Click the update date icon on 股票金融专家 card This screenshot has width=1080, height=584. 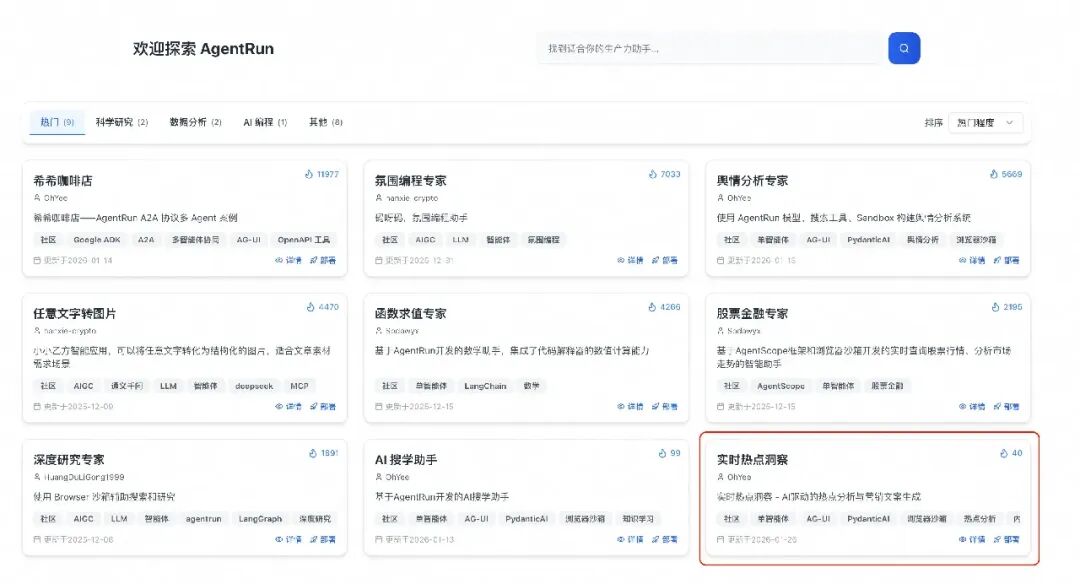pos(720,406)
